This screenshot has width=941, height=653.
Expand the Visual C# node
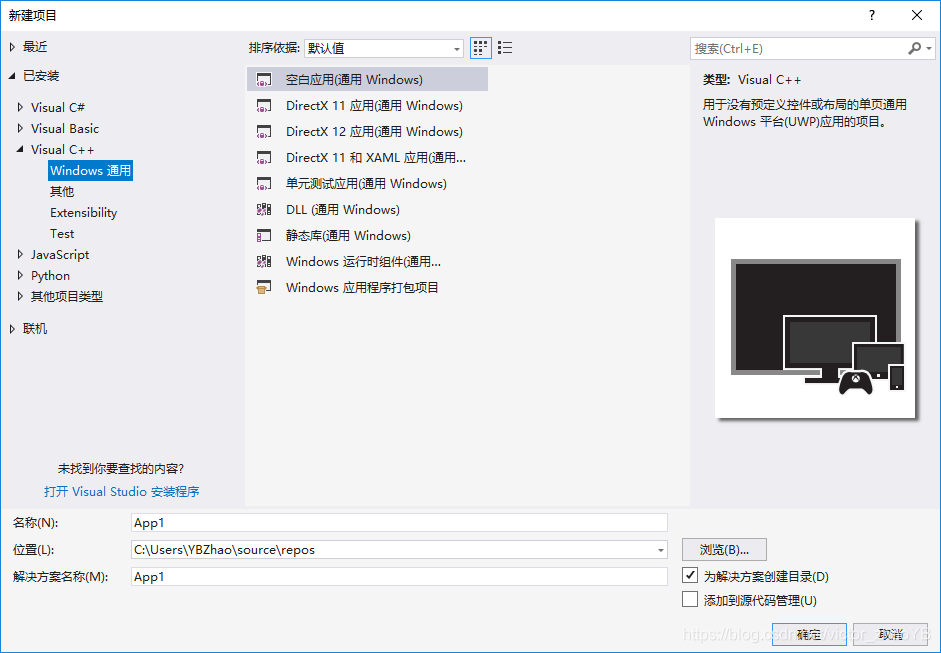[20, 107]
